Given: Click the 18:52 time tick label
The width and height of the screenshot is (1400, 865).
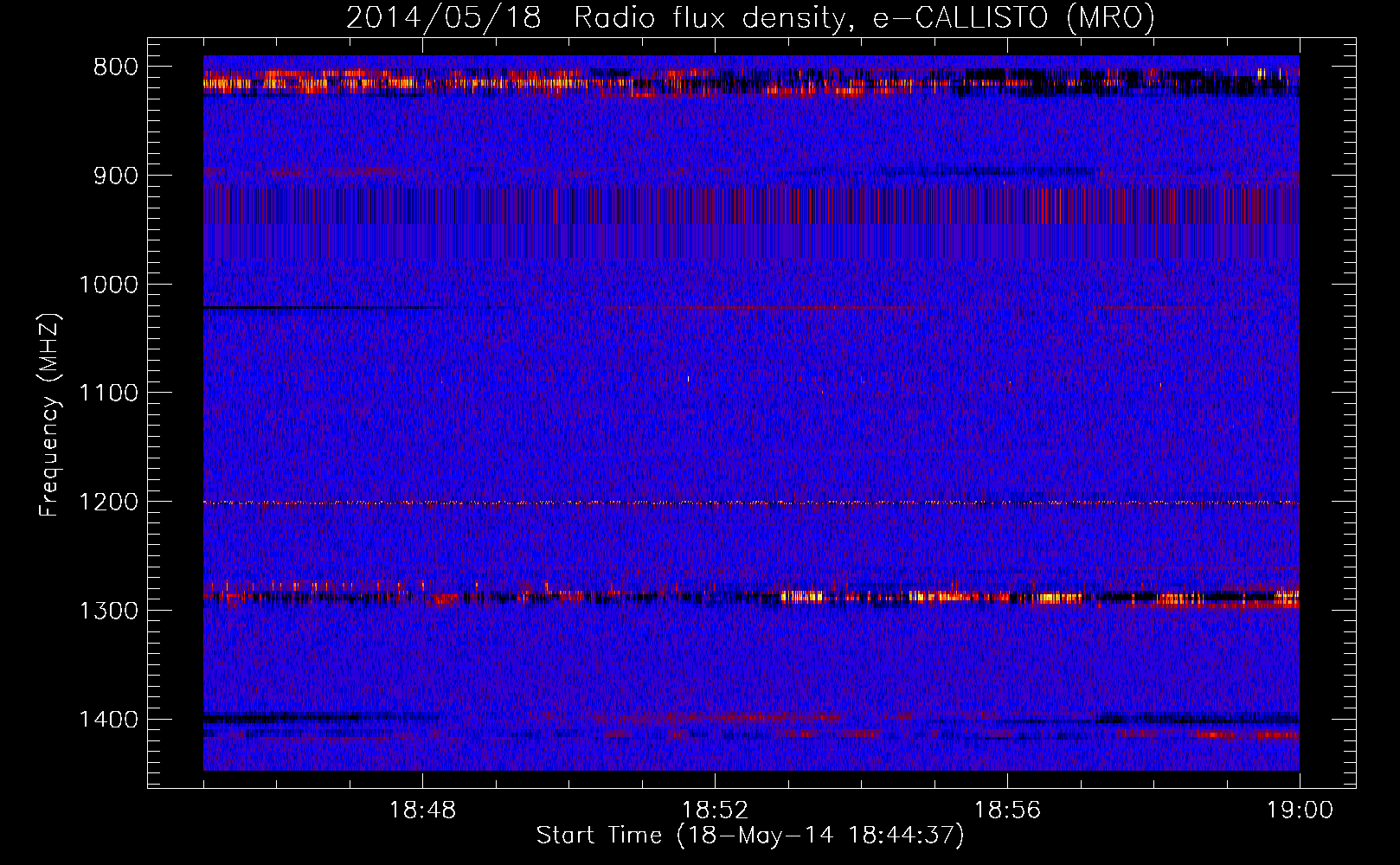Looking at the screenshot, I should tap(715, 811).
